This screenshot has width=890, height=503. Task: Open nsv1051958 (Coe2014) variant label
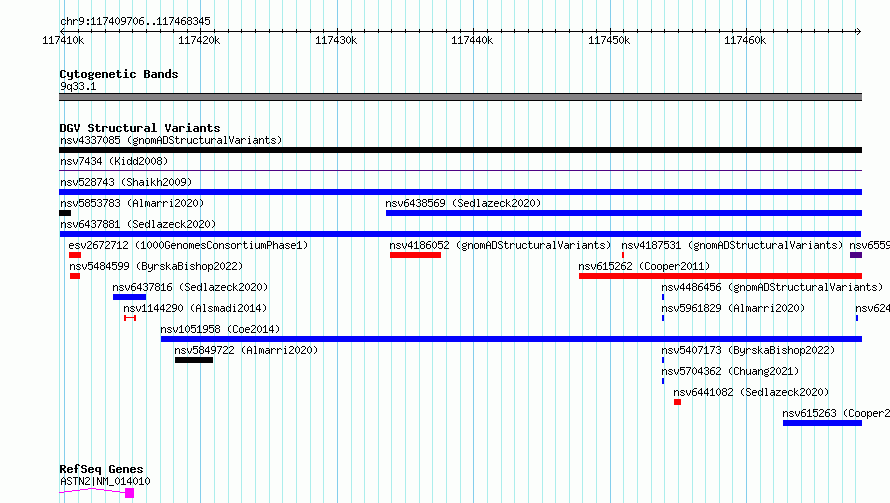tap(220, 329)
